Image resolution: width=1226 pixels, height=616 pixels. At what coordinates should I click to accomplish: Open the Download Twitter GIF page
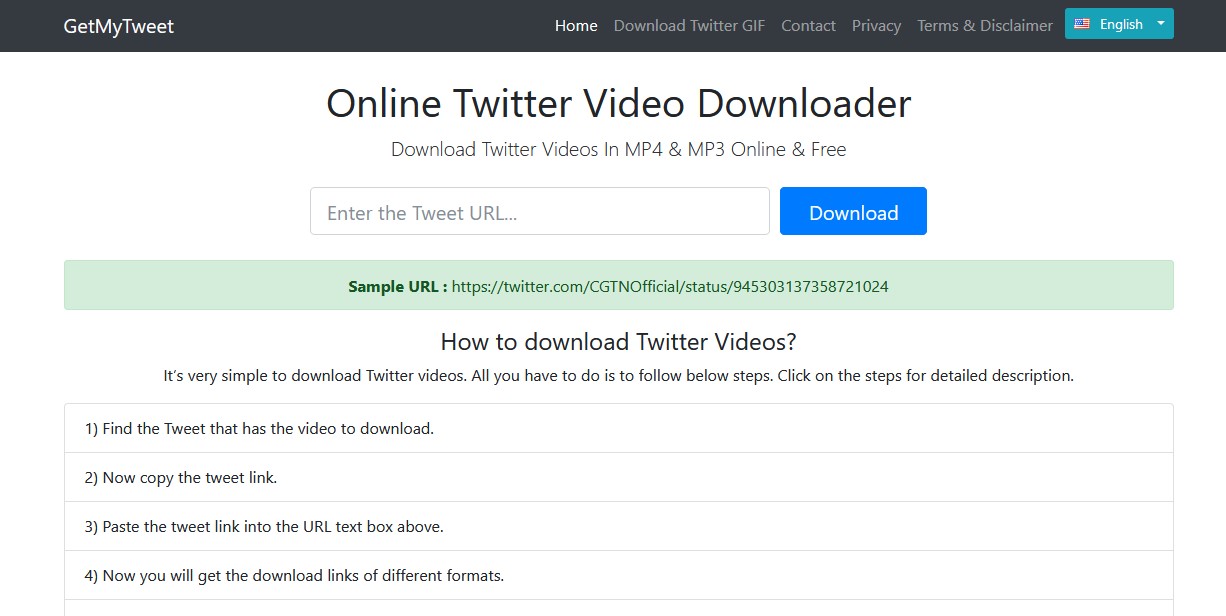pos(689,26)
